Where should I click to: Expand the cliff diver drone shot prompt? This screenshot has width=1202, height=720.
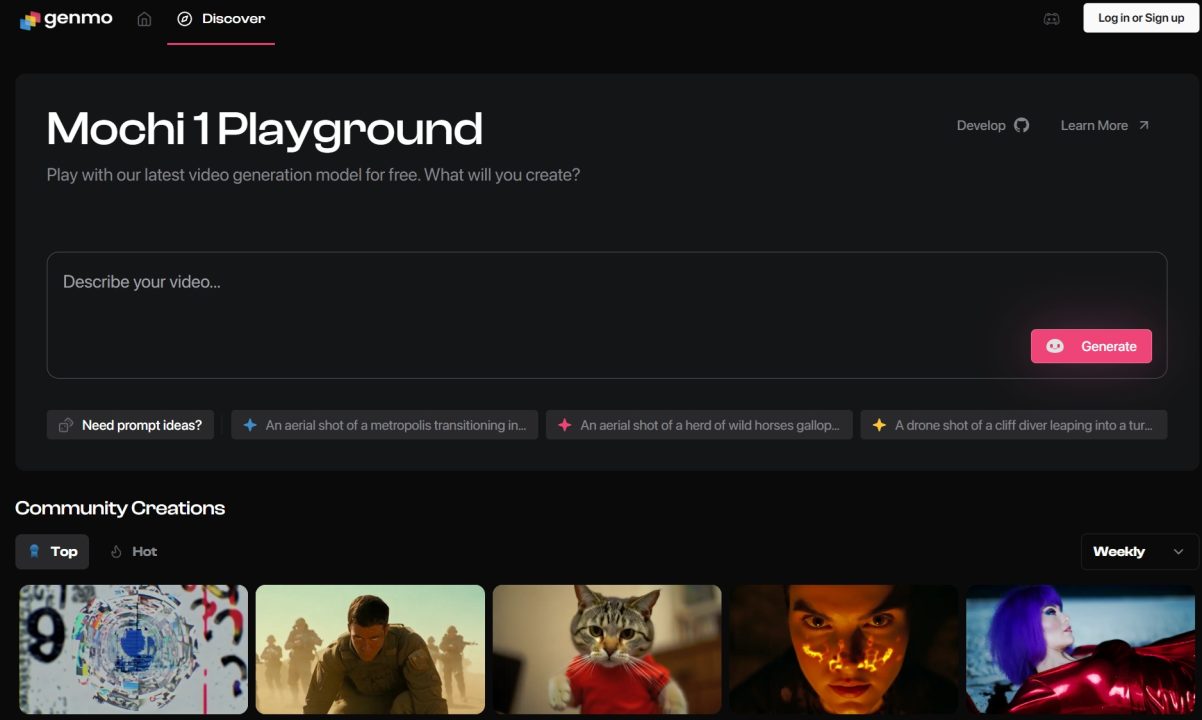pyautogui.click(x=1013, y=424)
